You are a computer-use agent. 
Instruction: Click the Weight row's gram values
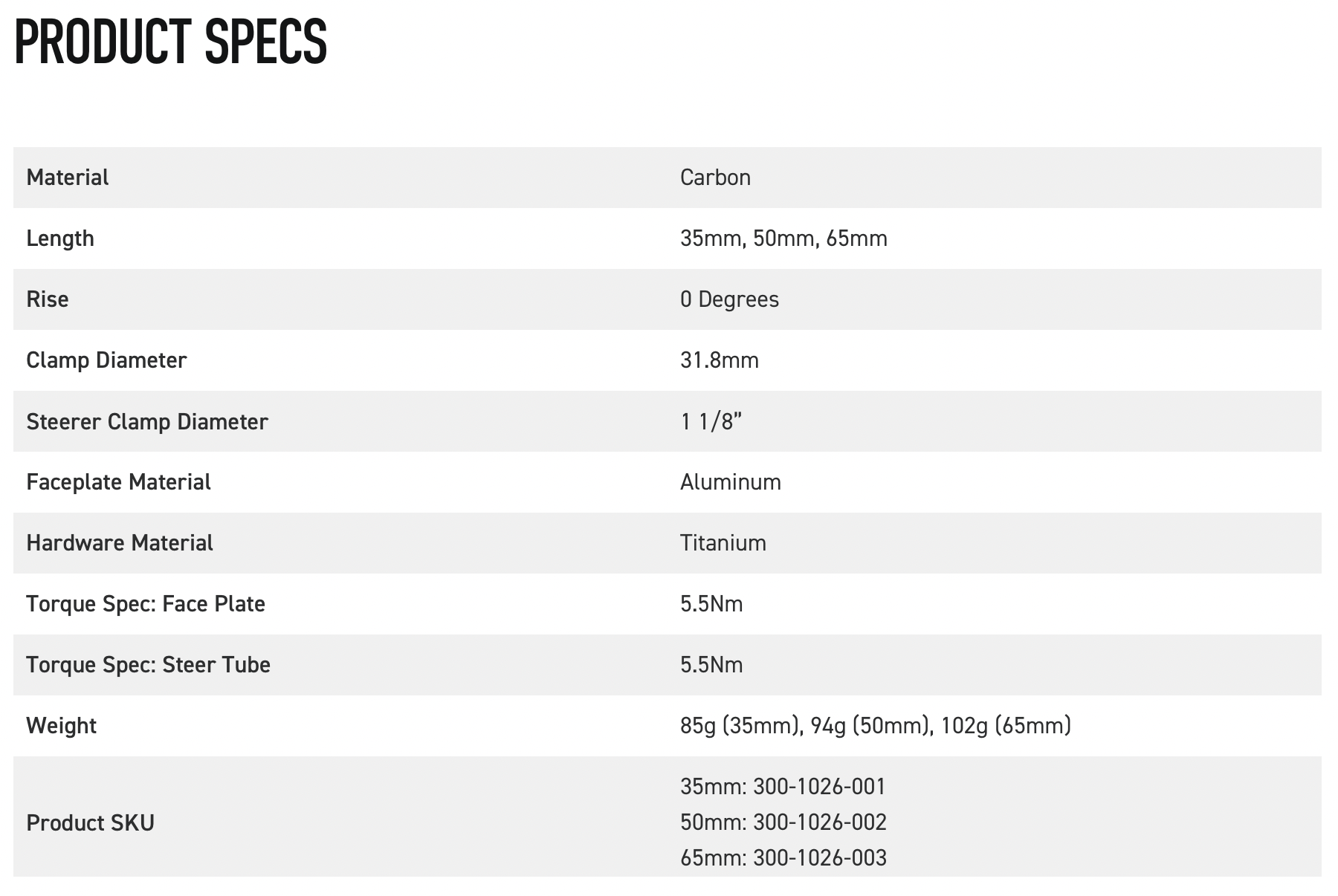coord(875,725)
